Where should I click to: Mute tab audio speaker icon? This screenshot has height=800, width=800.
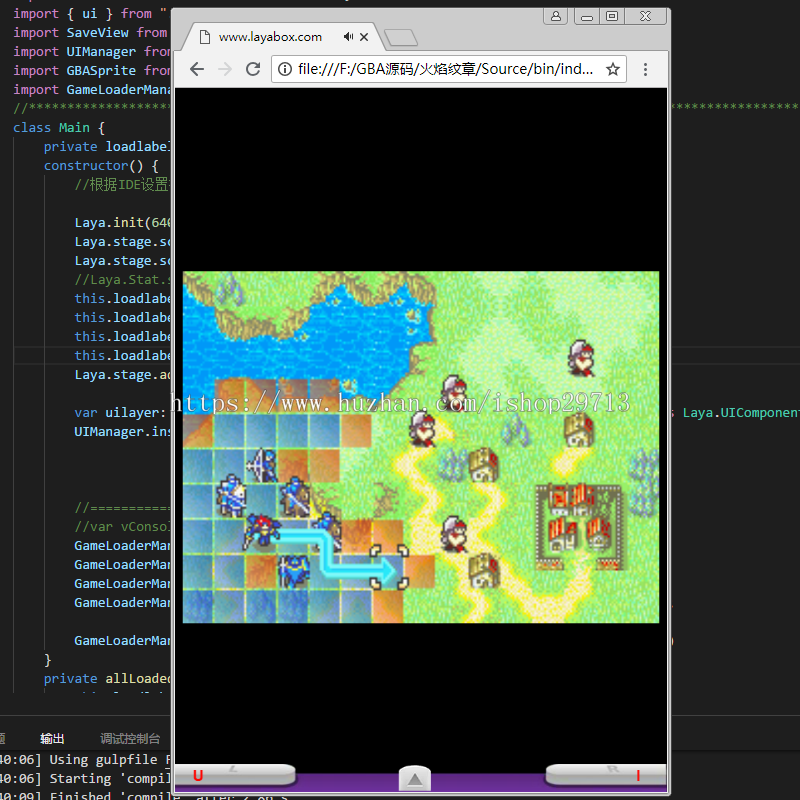pyautogui.click(x=348, y=37)
